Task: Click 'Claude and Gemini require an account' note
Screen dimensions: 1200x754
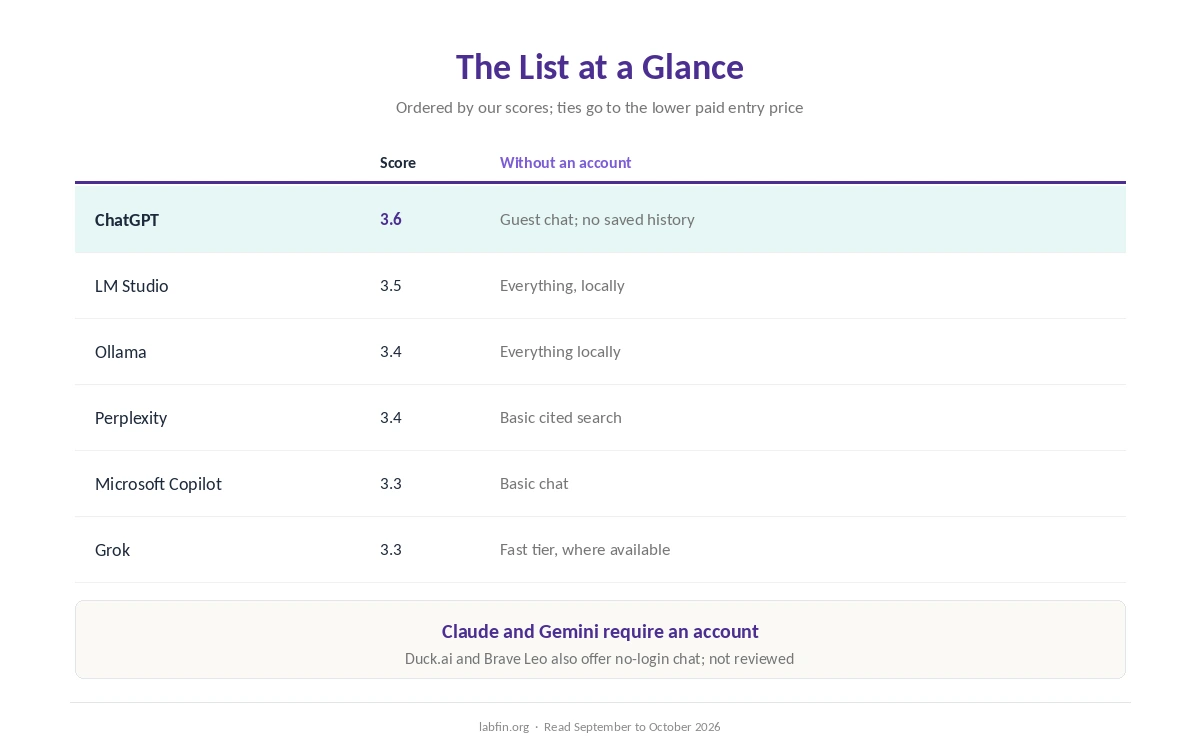Action: tap(600, 631)
